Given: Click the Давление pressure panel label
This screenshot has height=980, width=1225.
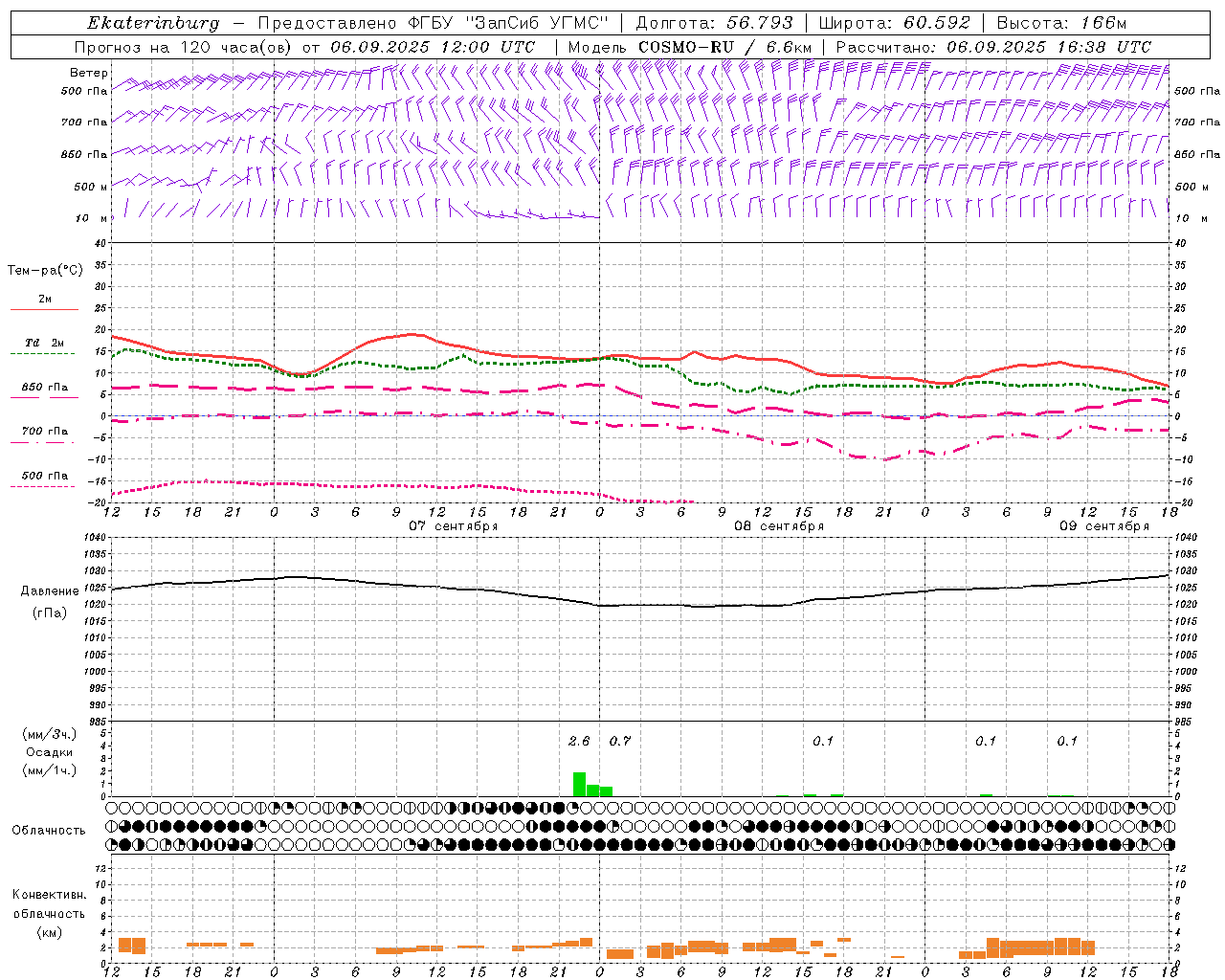Looking at the screenshot, I should (49, 591).
